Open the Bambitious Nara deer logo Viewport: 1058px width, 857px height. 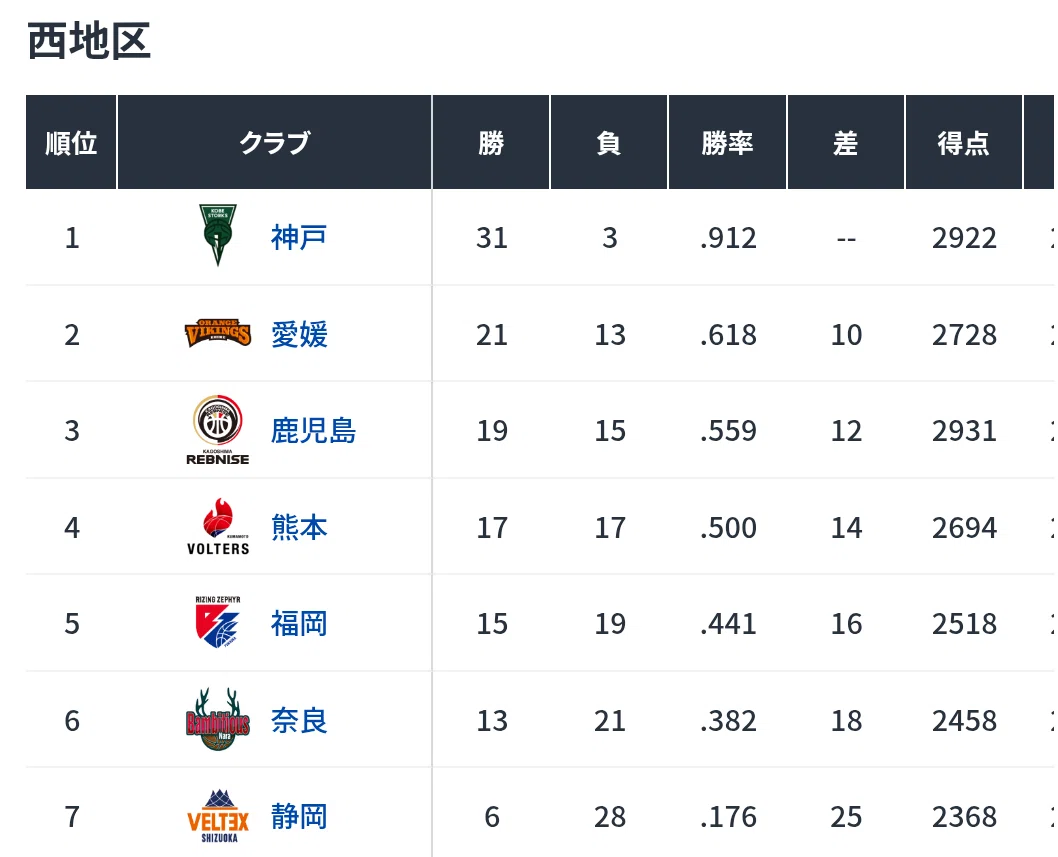217,719
